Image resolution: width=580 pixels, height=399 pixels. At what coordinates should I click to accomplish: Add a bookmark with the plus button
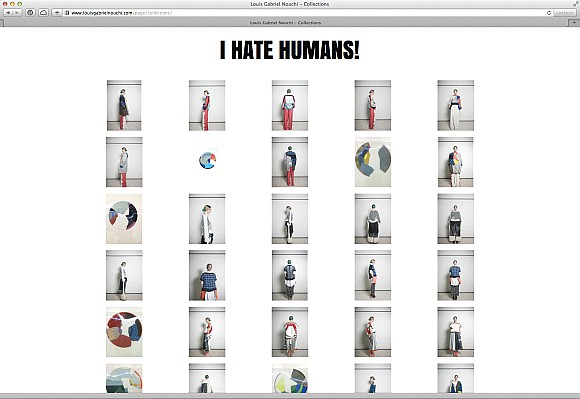click(x=57, y=13)
